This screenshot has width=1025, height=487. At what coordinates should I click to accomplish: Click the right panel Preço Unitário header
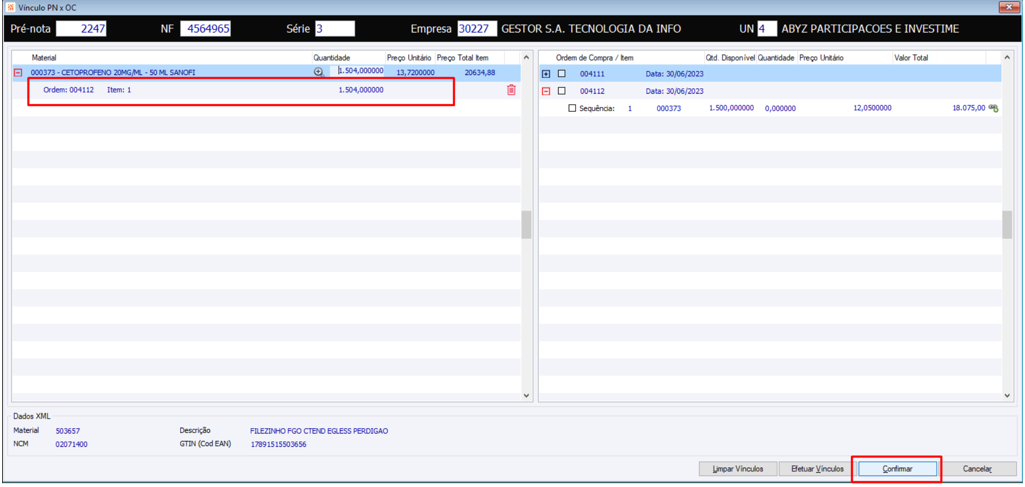pos(821,58)
